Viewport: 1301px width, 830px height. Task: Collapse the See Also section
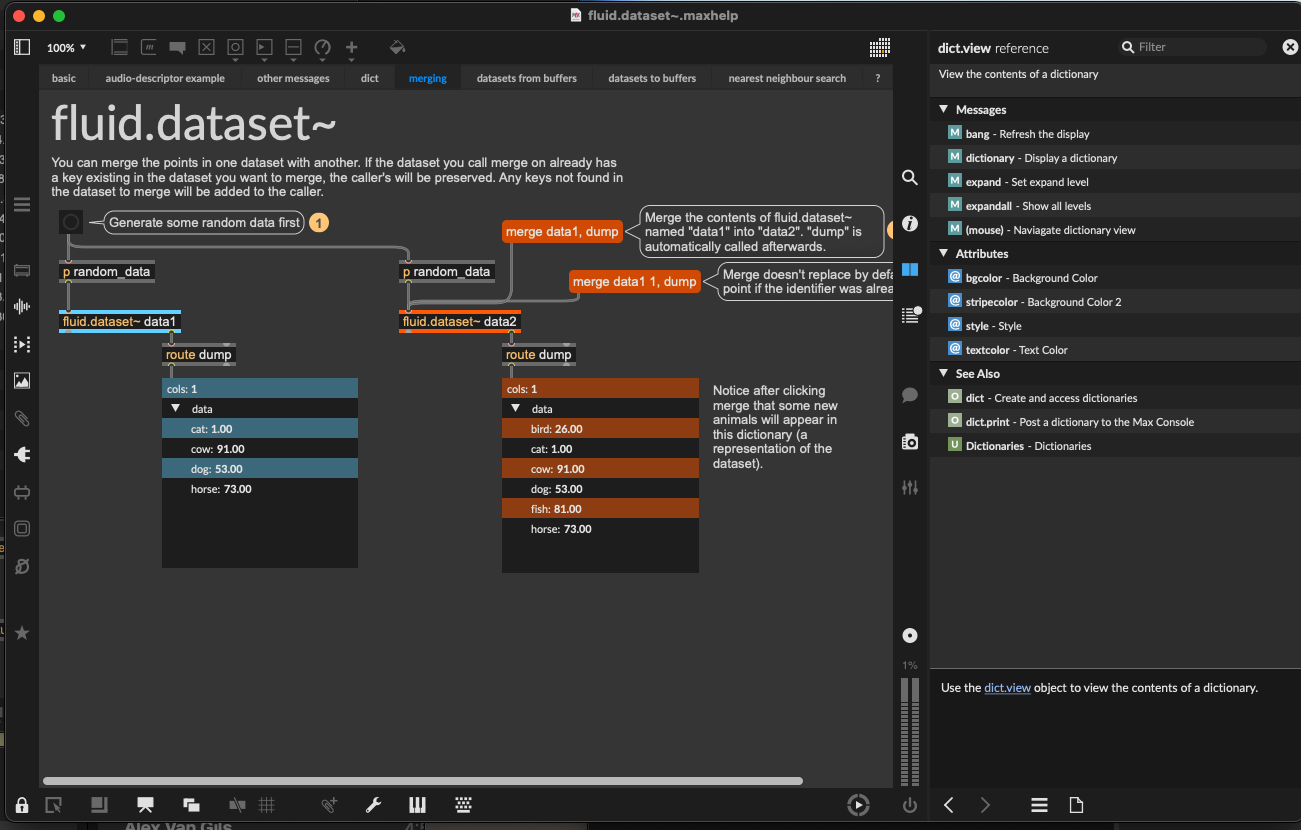(943, 374)
